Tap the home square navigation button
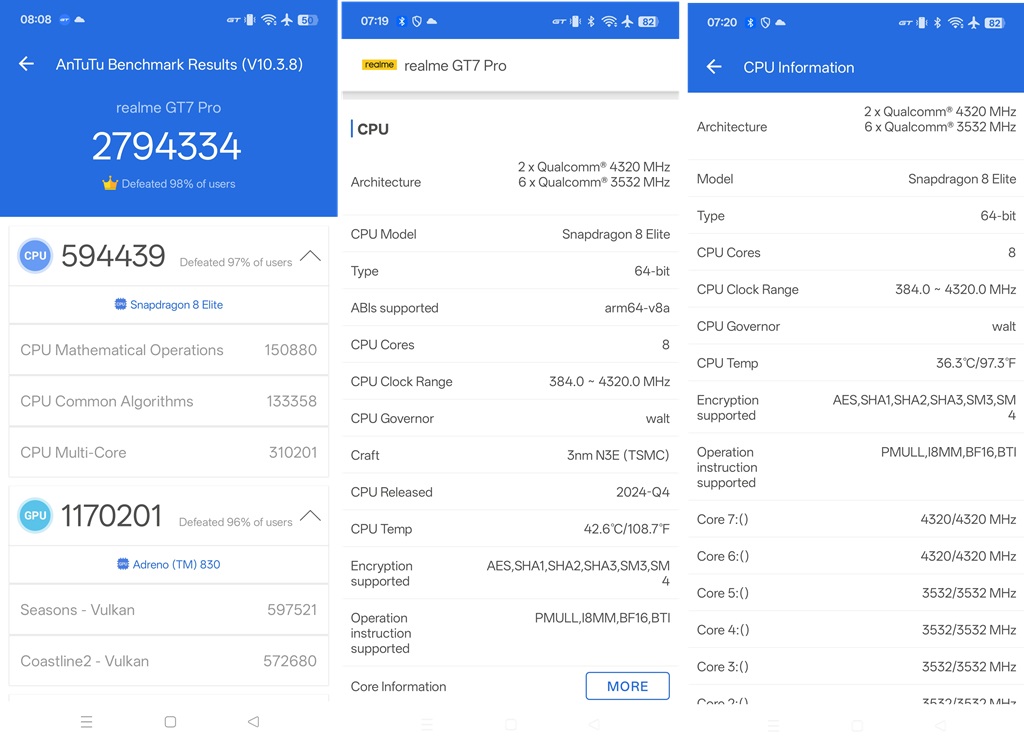1024x736 pixels. tap(170, 722)
